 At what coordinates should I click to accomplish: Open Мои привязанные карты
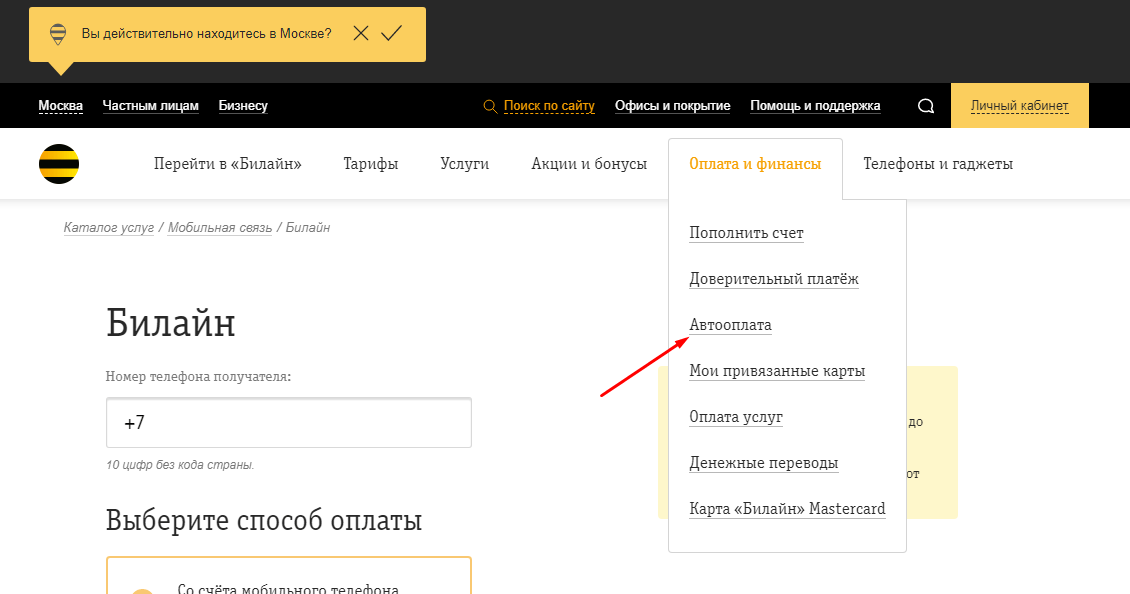point(777,371)
